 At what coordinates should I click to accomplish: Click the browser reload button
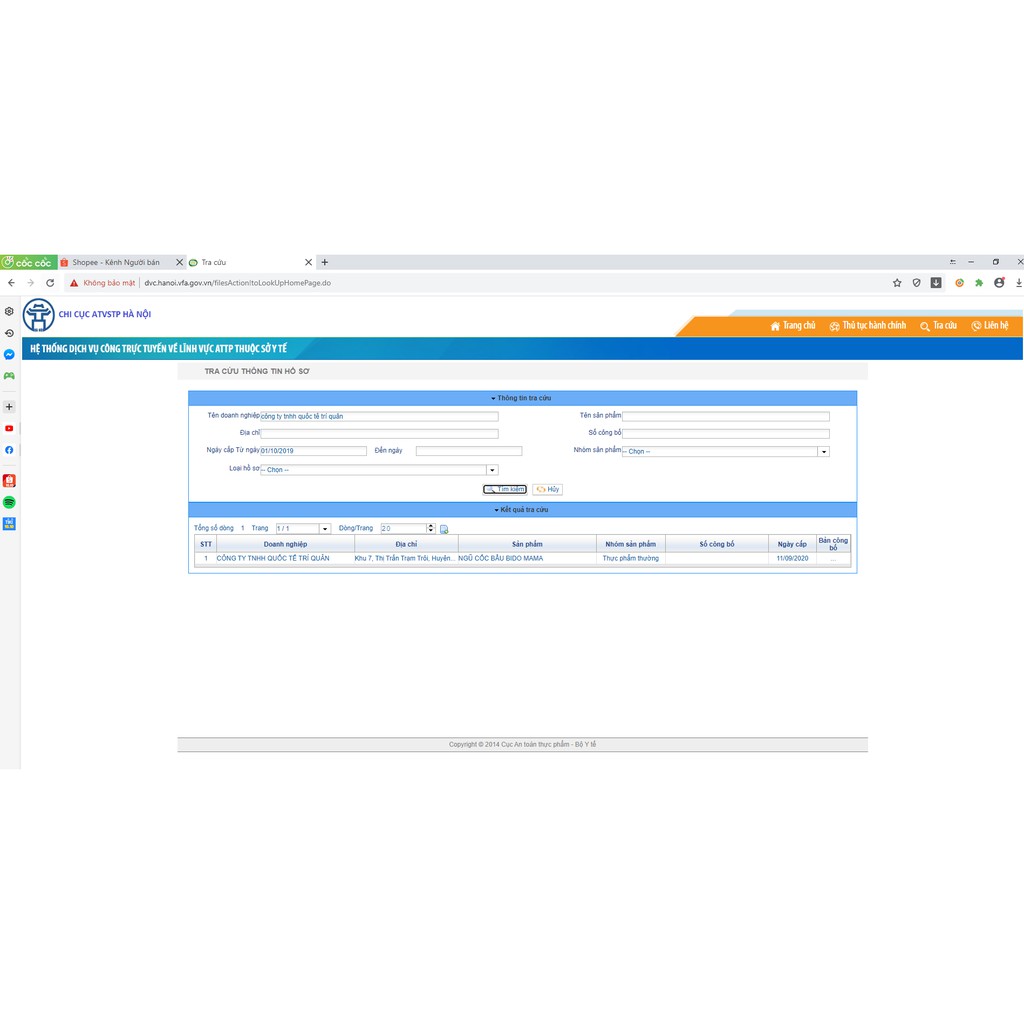50,283
